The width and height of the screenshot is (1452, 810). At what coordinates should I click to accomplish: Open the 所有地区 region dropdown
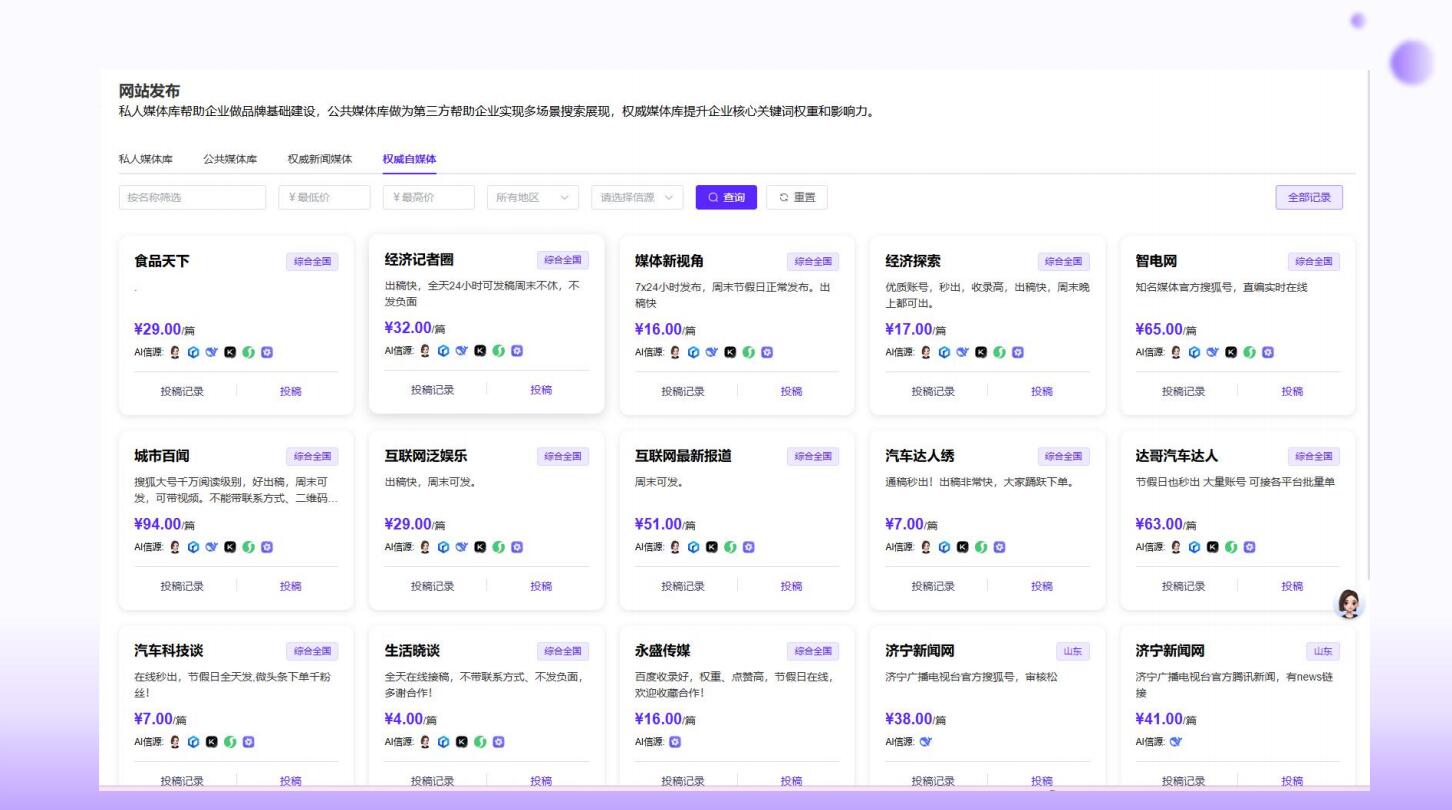click(x=532, y=197)
